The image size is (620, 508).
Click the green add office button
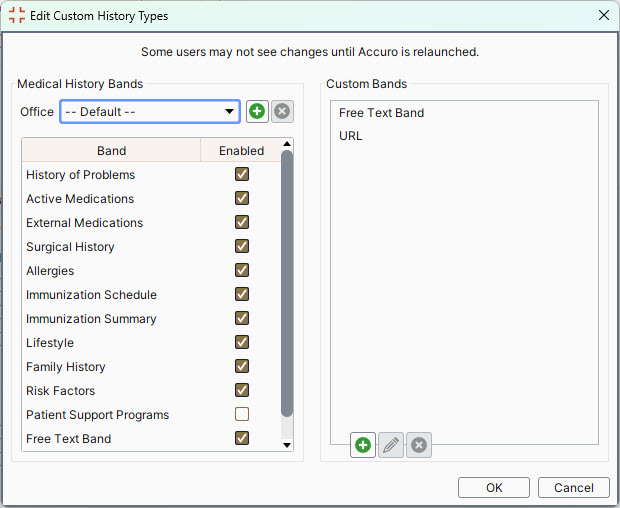(x=257, y=111)
